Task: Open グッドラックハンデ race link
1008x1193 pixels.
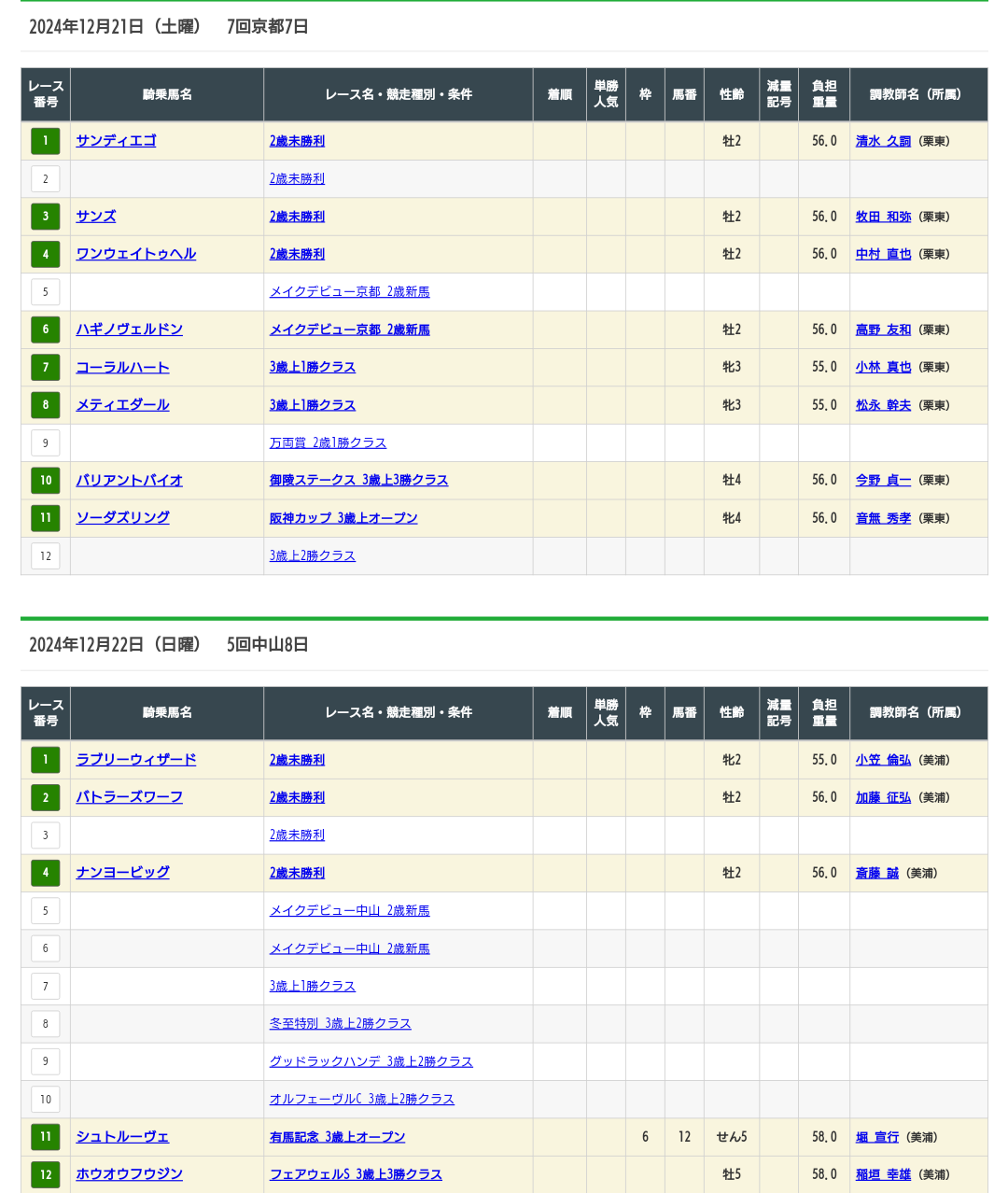Action: point(371,1061)
